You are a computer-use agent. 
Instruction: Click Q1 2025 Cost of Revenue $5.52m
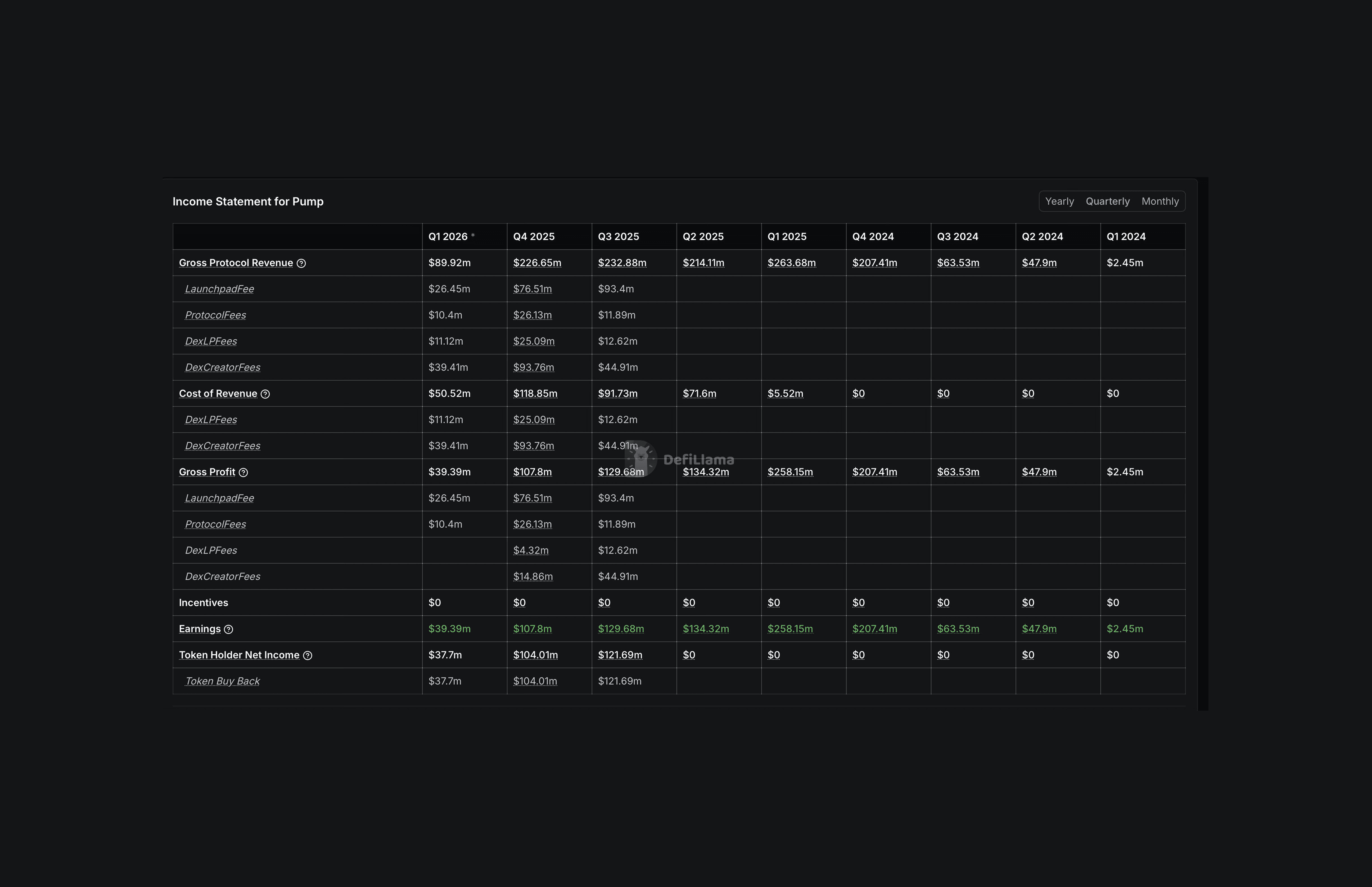tap(785, 393)
